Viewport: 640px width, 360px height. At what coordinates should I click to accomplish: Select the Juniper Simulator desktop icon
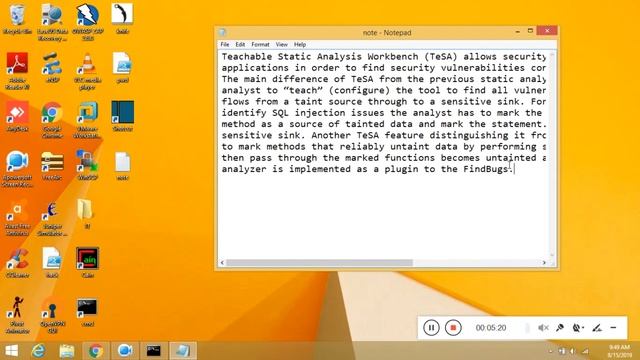[x=52, y=218]
